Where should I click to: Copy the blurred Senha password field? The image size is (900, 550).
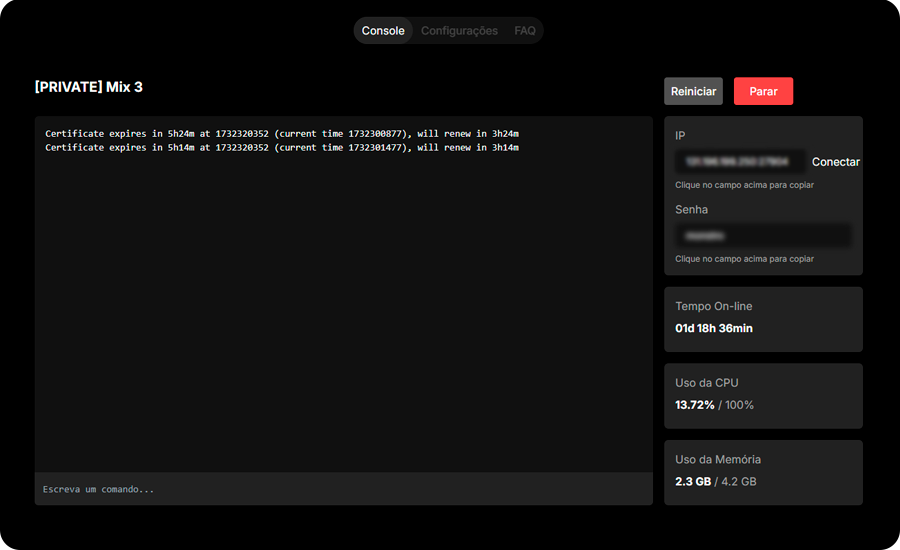(763, 236)
